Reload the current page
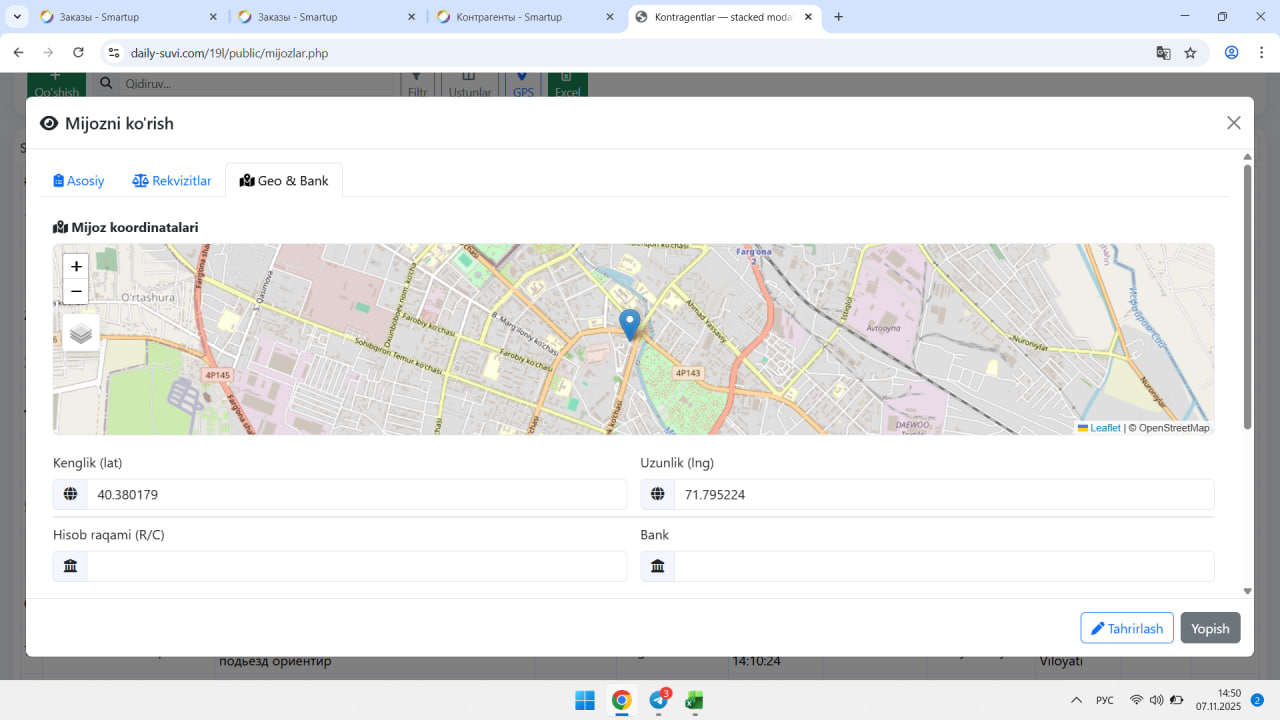 (78, 53)
